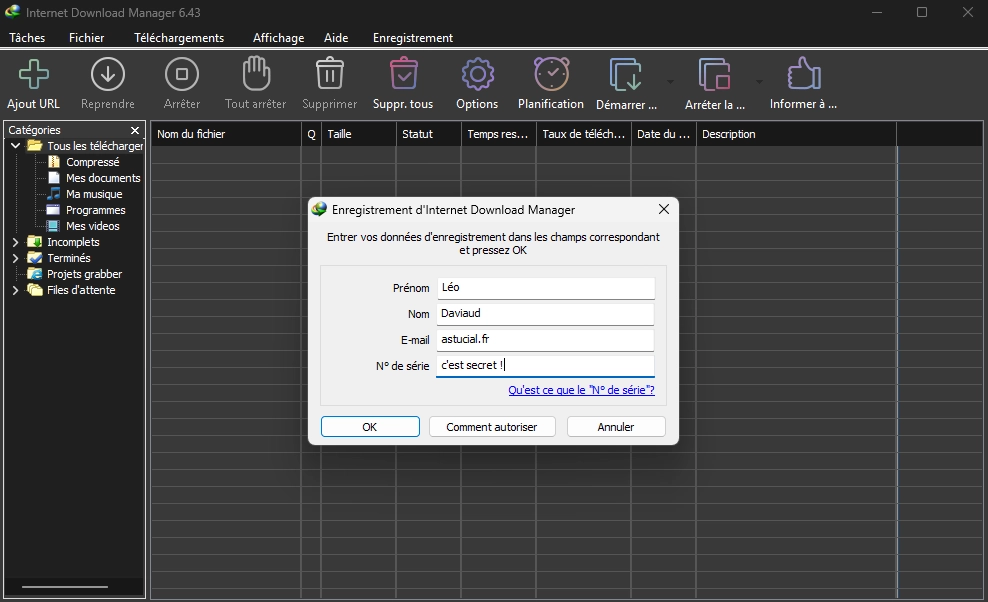
Task: Open the Fichier menu
Action: [86, 38]
